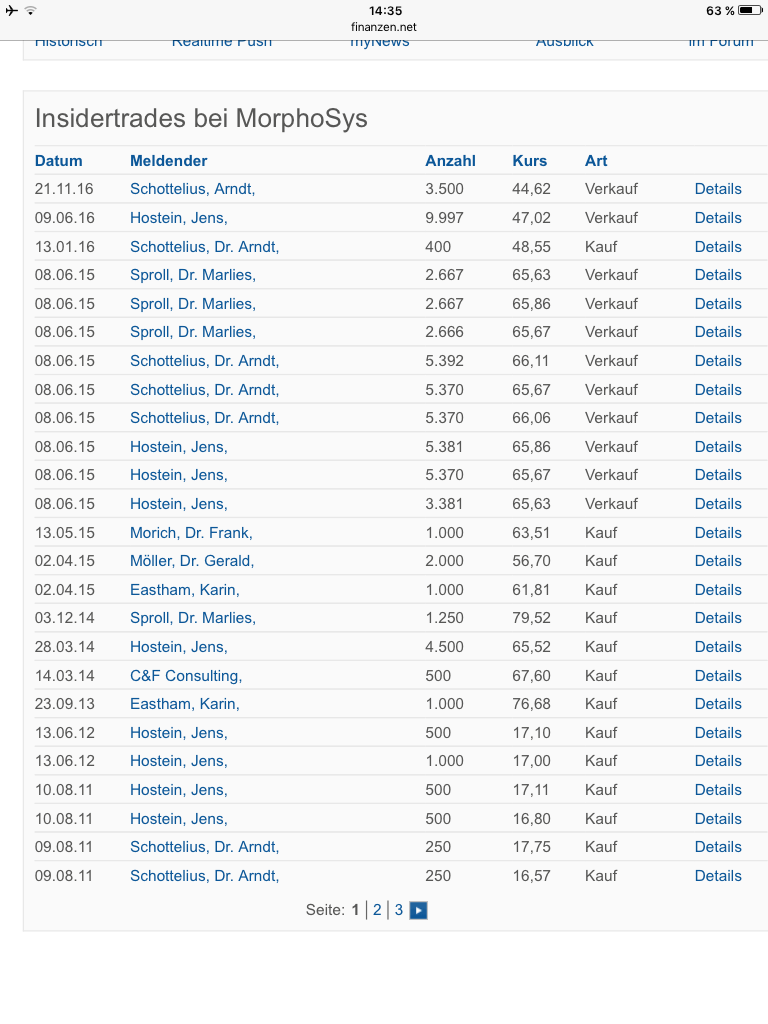
Task: Click the Anzahl column header
Action: 450,161
